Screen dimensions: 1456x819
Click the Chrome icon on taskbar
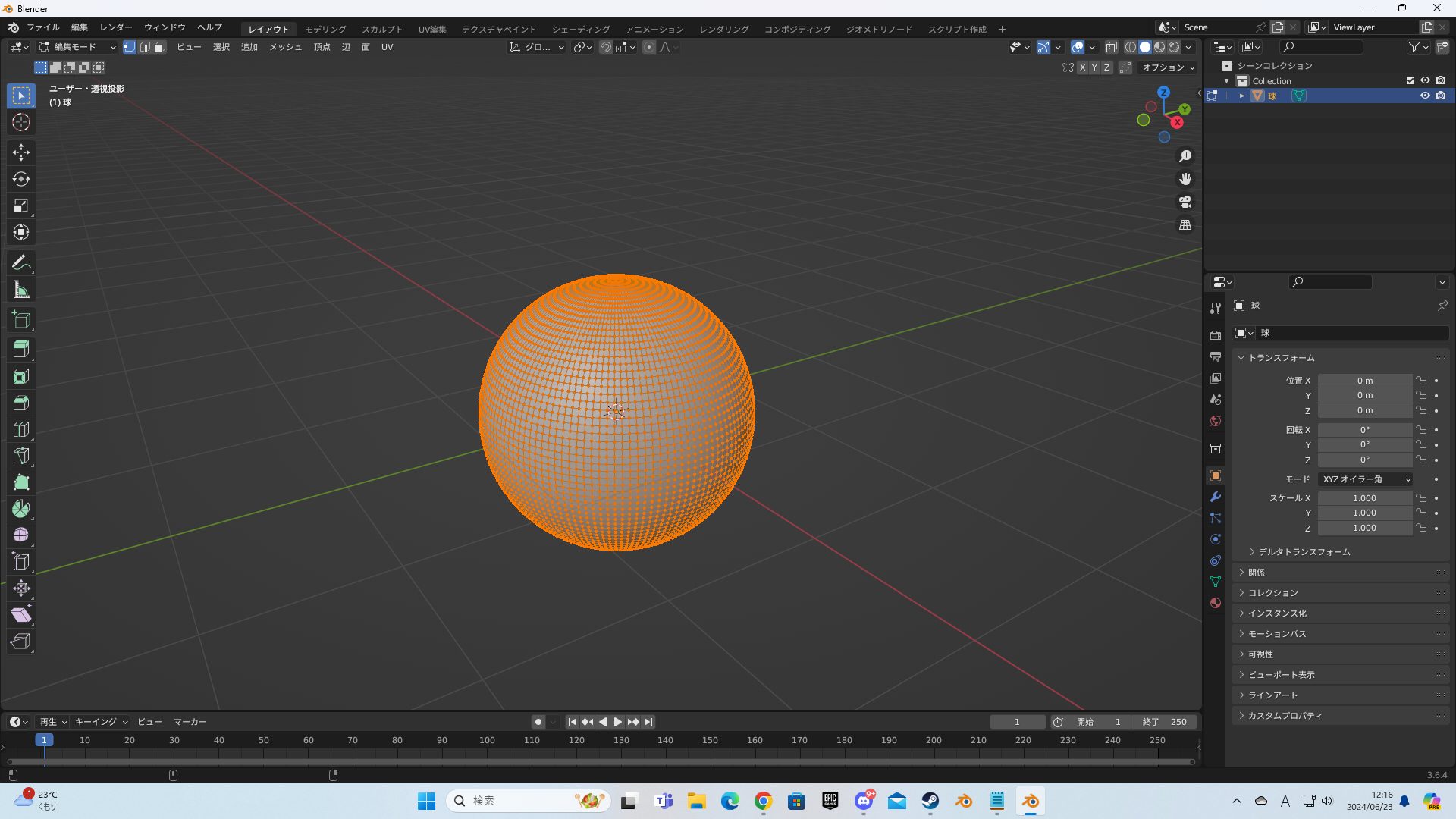pyautogui.click(x=763, y=801)
